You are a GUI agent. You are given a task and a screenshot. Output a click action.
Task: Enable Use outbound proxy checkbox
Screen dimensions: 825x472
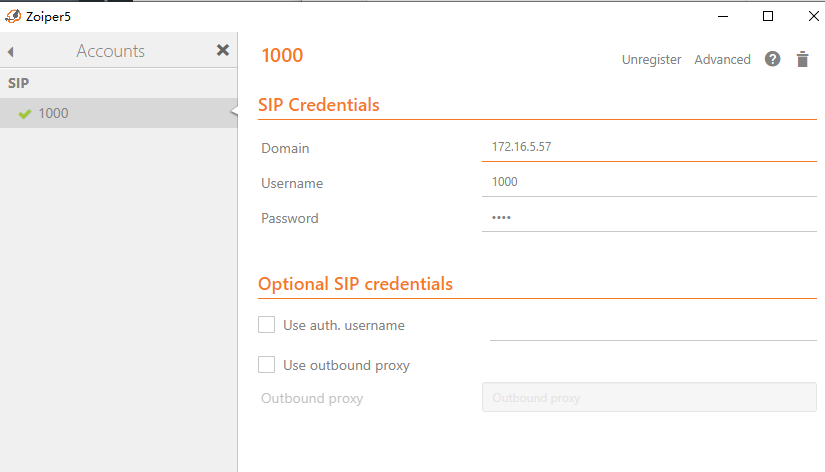tap(266, 364)
